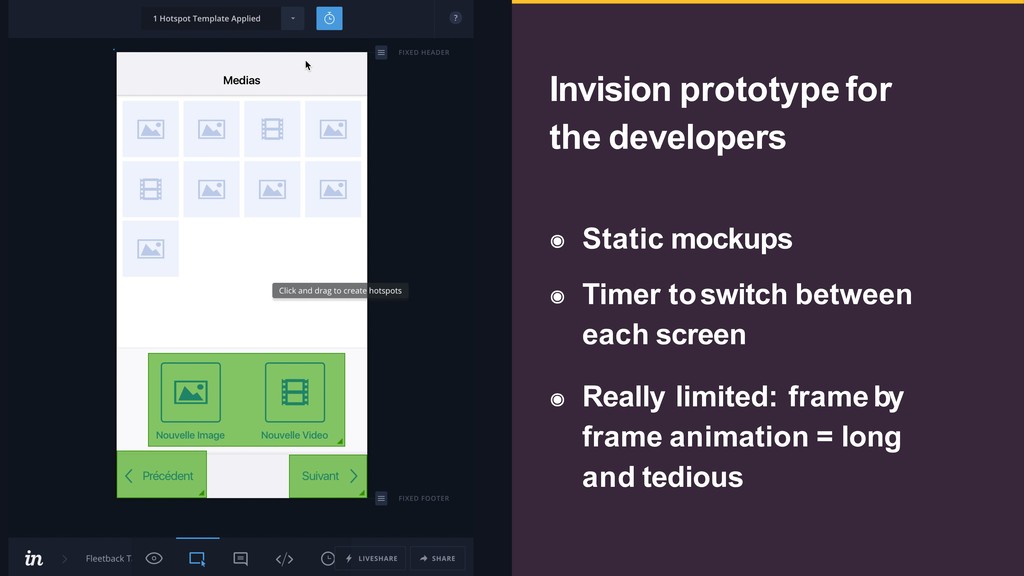Click the LiveShare button
Screen dimensions: 1024x576
click(371, 558)
